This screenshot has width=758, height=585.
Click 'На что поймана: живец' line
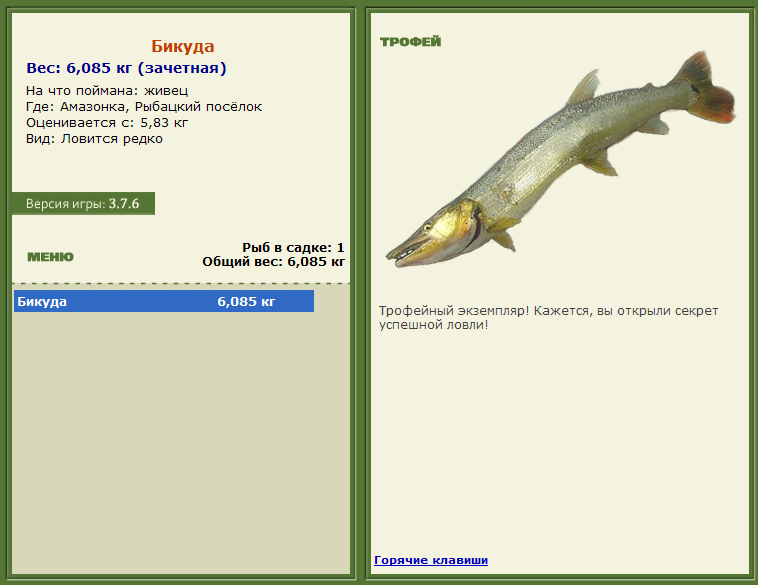[x=107, y=91]
